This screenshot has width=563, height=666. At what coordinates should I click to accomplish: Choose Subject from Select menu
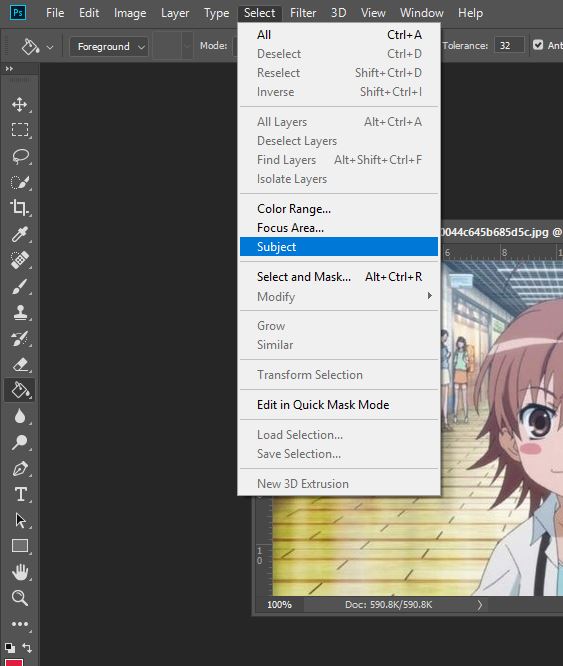point(339,247)
